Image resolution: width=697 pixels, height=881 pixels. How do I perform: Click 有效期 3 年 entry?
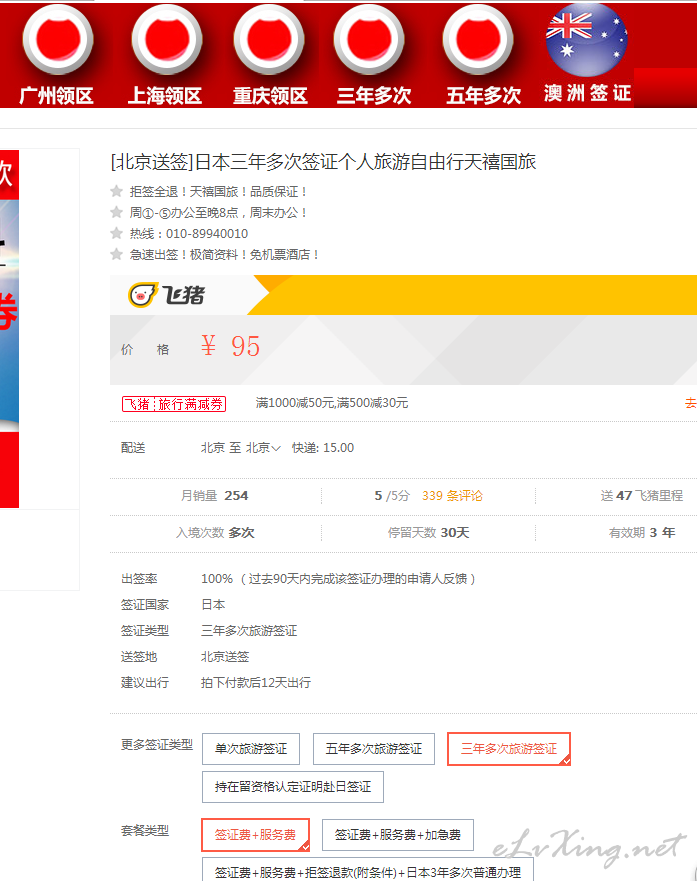(x=642, y=533)
